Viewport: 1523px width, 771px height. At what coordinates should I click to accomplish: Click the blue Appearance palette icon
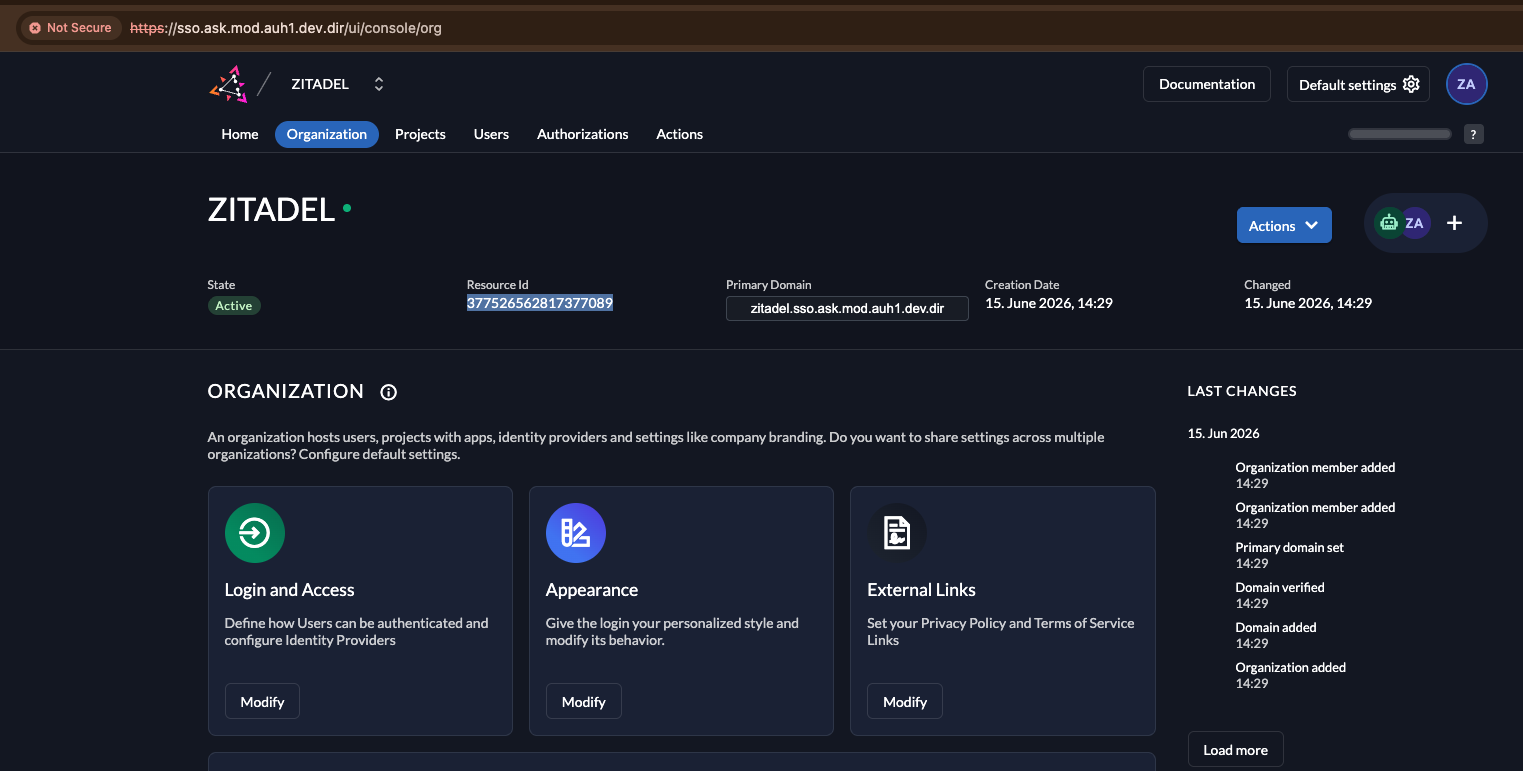576,533
